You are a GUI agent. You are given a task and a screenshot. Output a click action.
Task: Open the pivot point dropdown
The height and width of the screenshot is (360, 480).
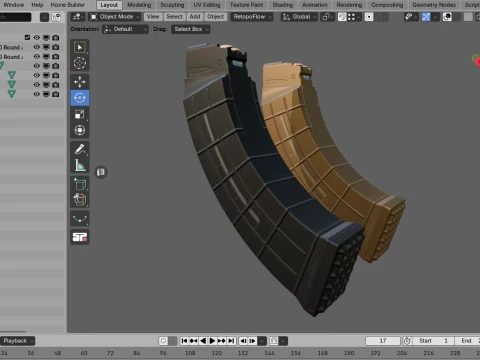pyautogui.click(x=328, y=17)
